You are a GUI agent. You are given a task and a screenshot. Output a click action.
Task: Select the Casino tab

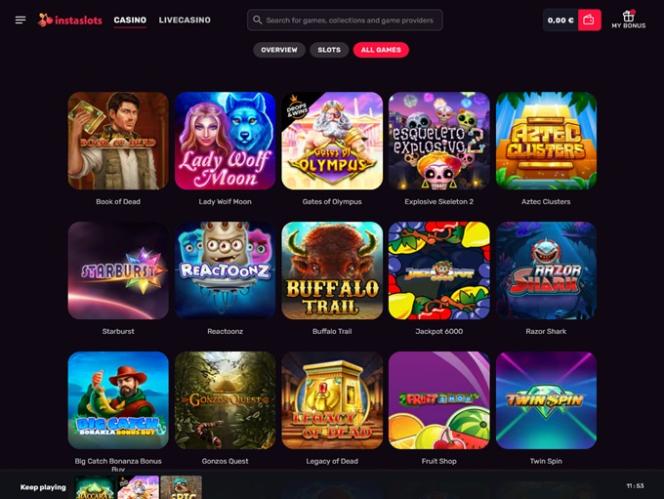point(130,20)
